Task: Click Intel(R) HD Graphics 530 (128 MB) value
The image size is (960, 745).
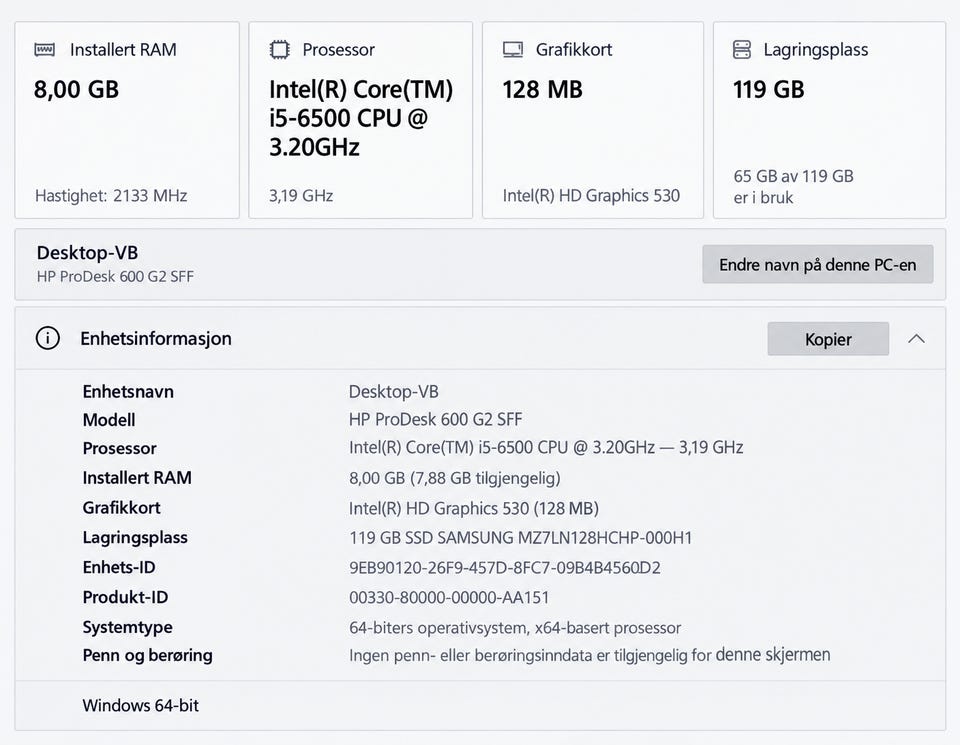Action: 474,508
